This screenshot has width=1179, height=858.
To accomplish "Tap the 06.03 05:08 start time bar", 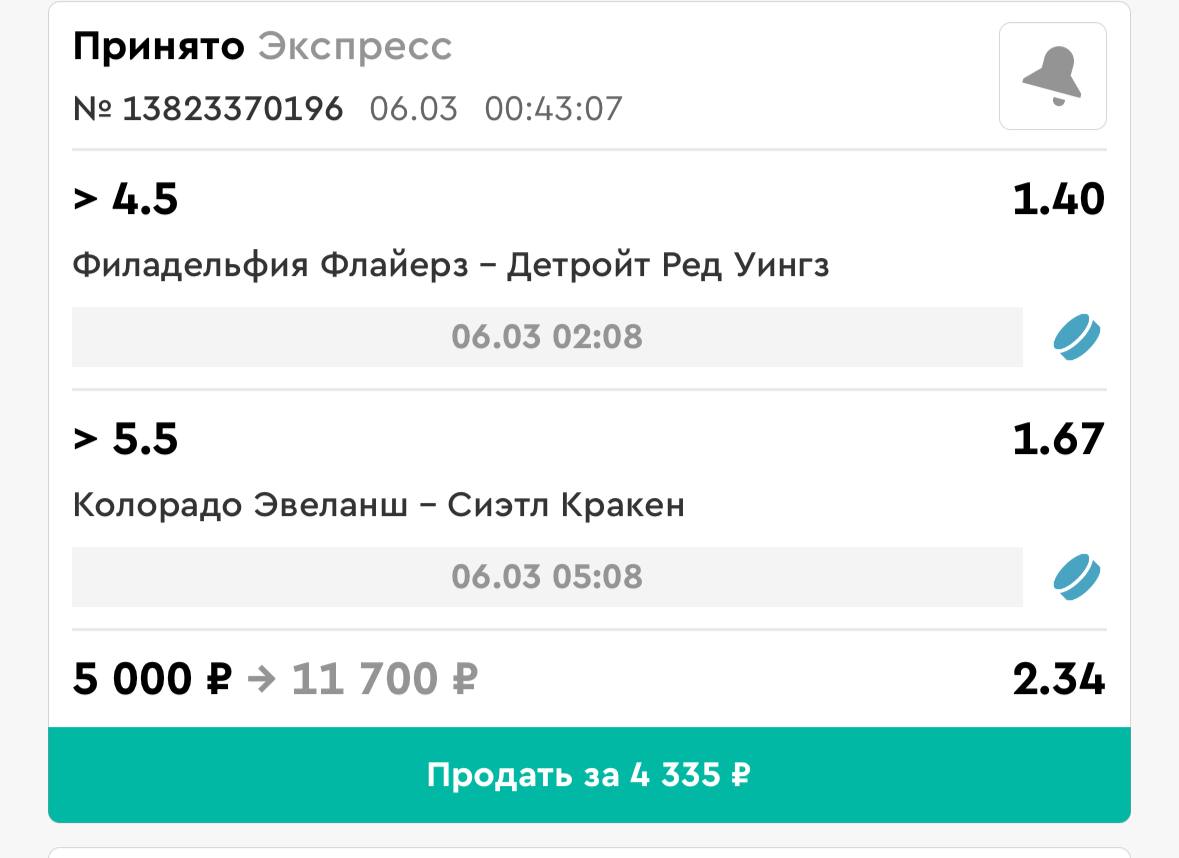I will pos(547,577).
